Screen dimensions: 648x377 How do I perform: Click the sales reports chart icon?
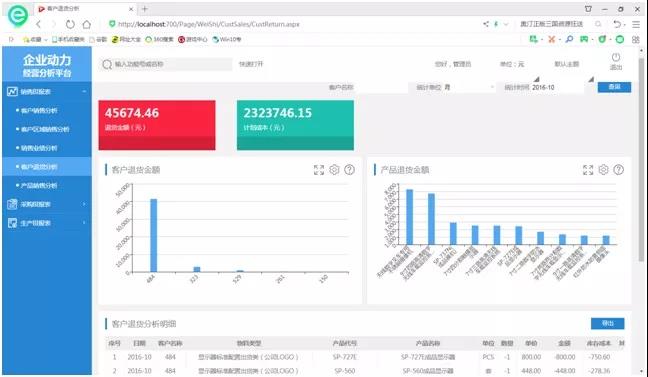(12, 91)
